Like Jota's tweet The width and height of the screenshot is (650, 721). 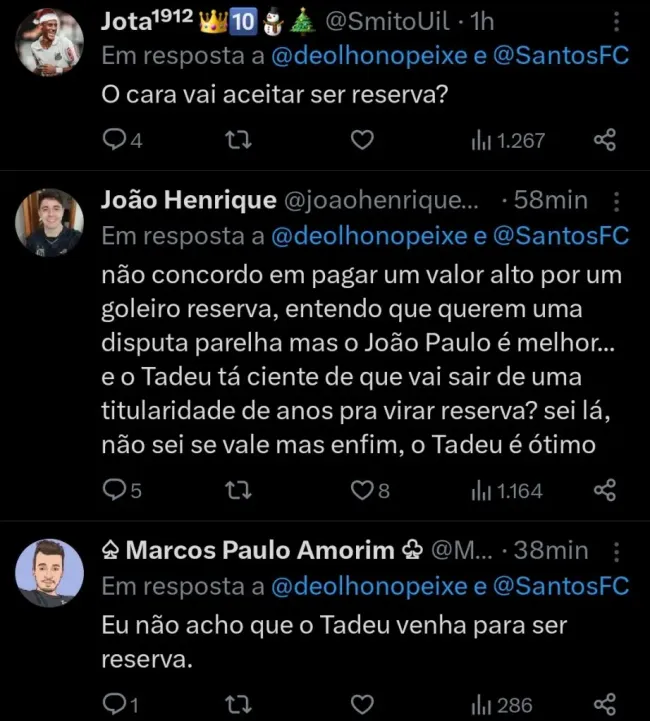362,140
